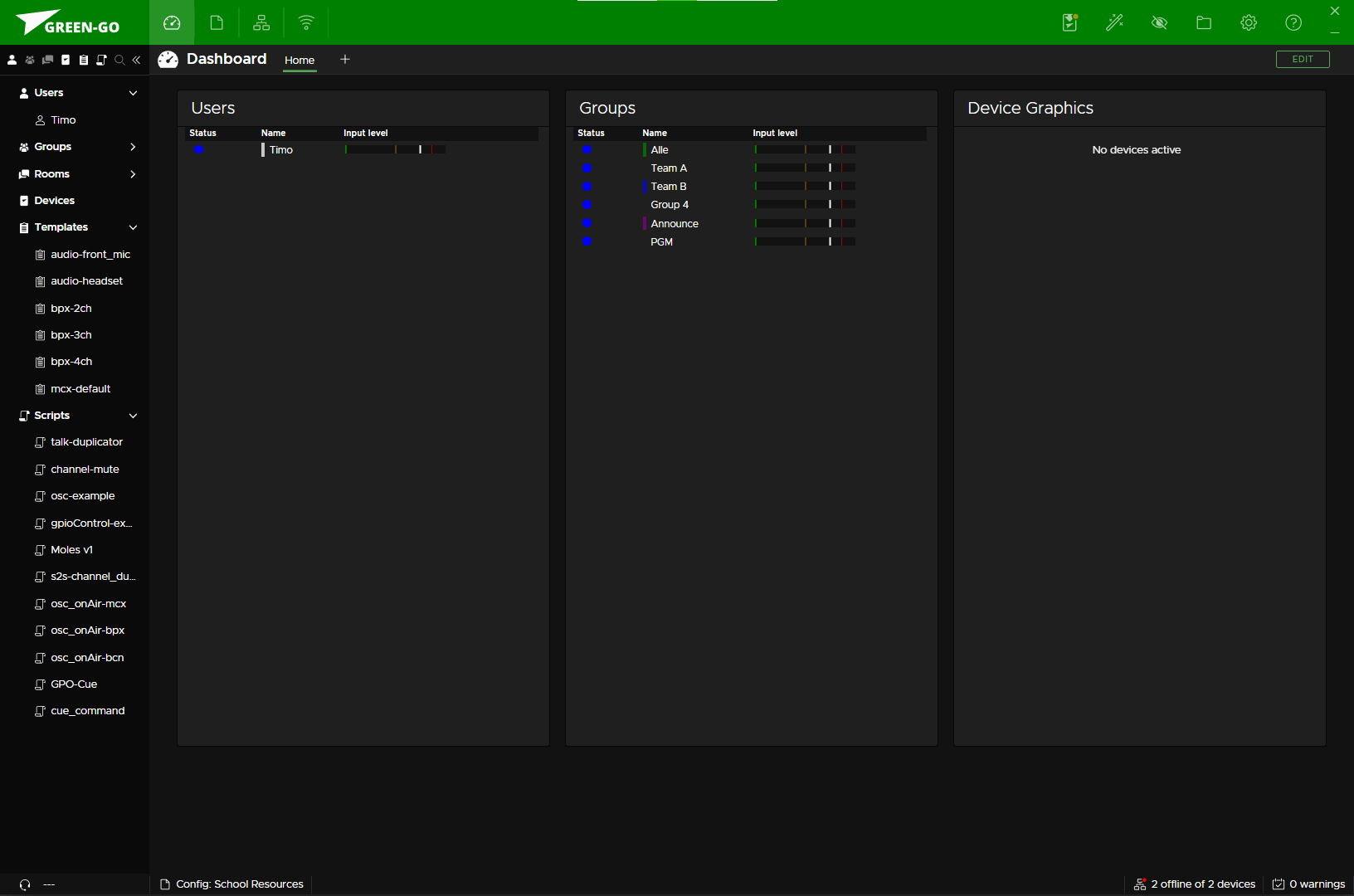Click the search magnifier in sidebar toolbar
The width and height of the screenshot is (1354, 896).
(119, 60)
